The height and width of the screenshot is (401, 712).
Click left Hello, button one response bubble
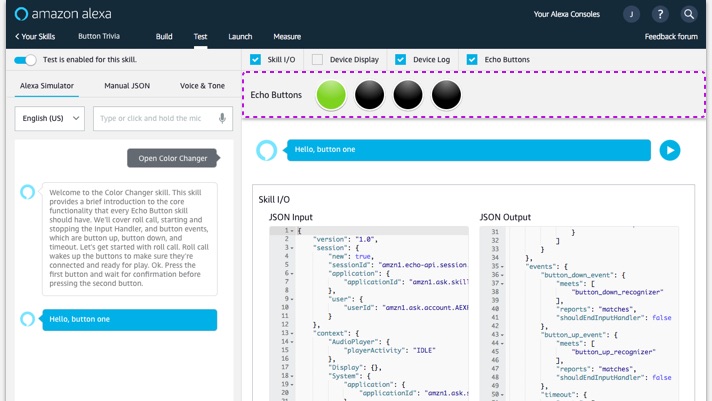(129, 319)
